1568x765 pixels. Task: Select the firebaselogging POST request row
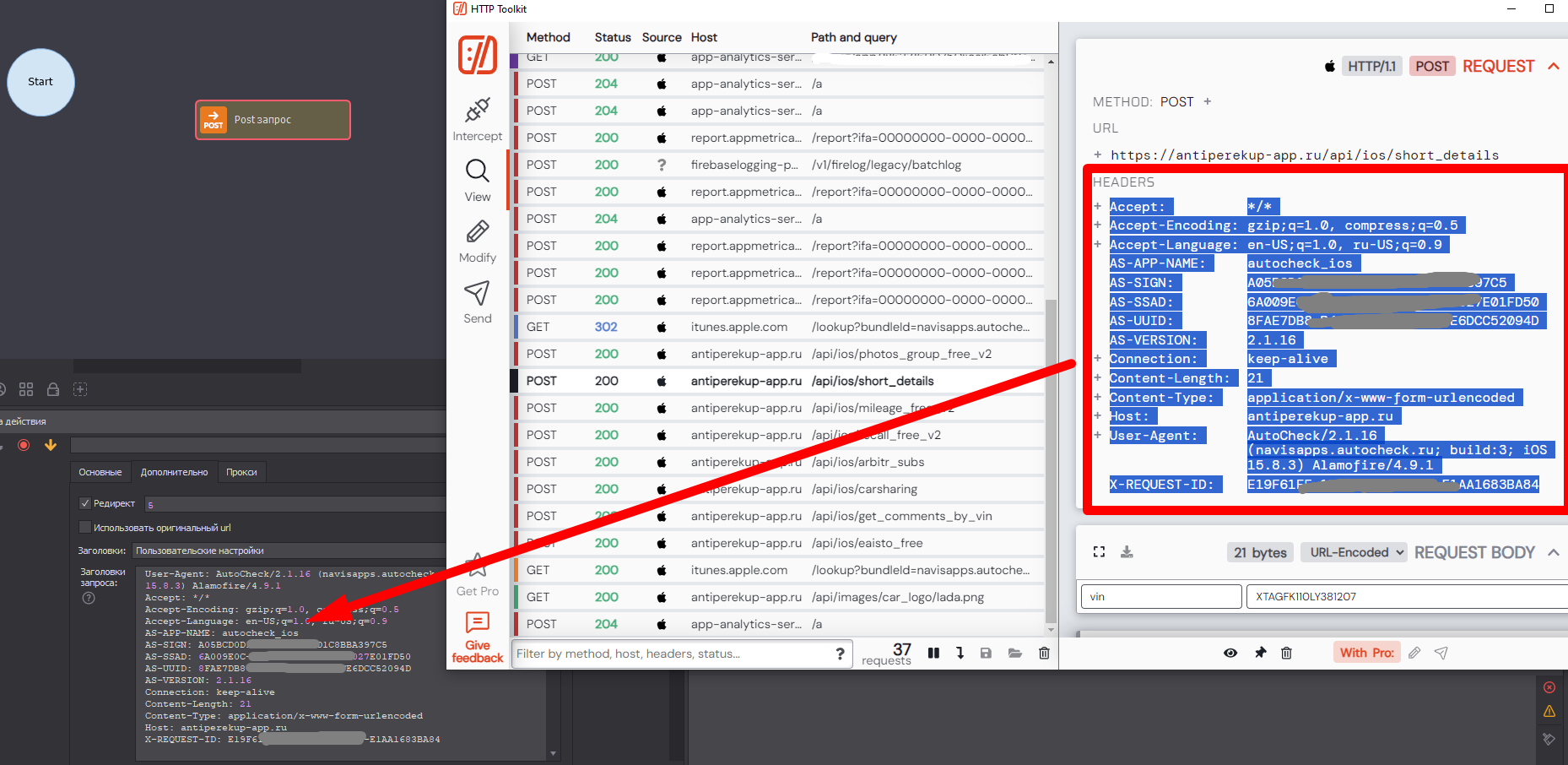(777, 165)
